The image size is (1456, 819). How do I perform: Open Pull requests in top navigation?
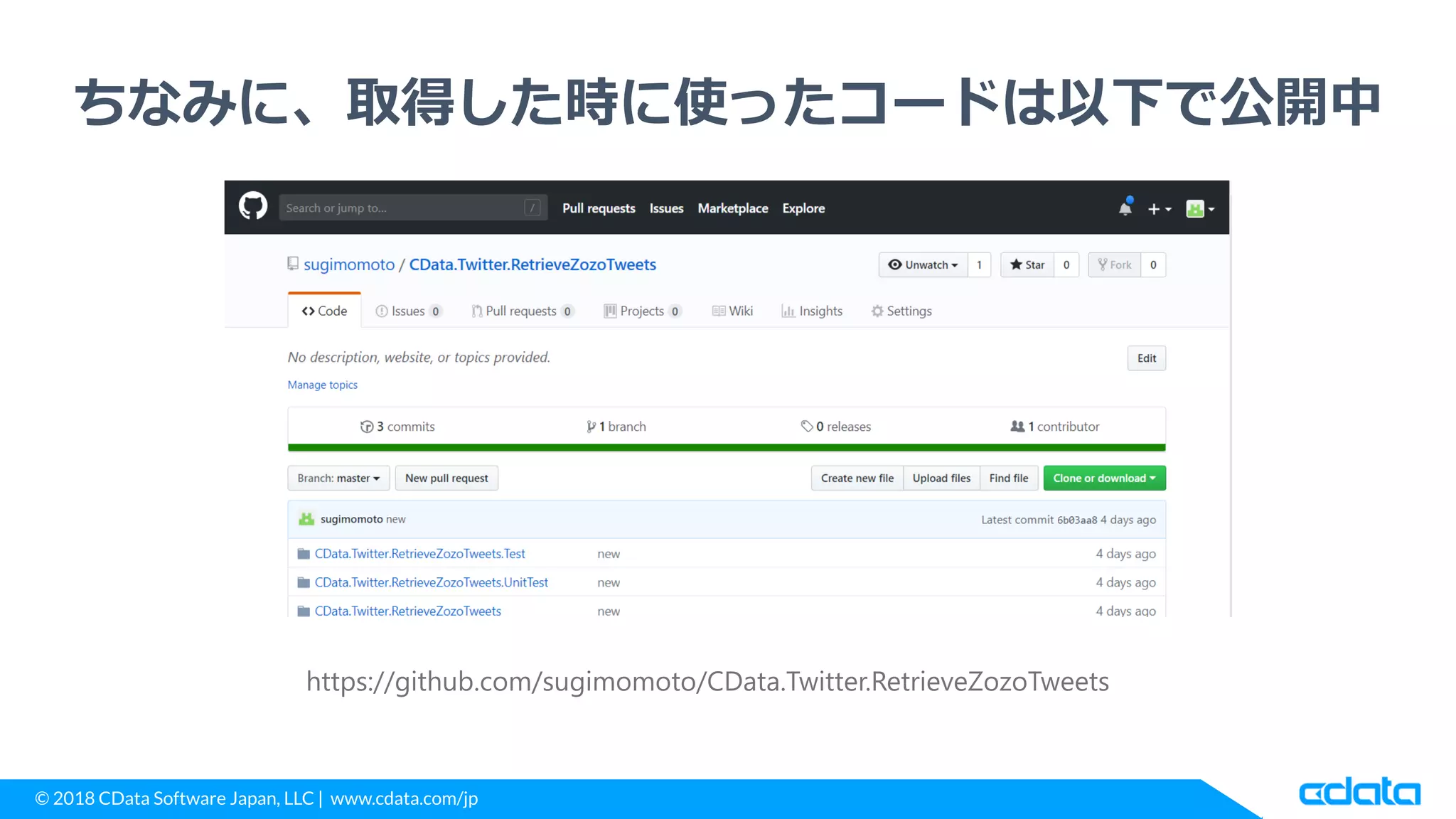click(x=599, y=208)
